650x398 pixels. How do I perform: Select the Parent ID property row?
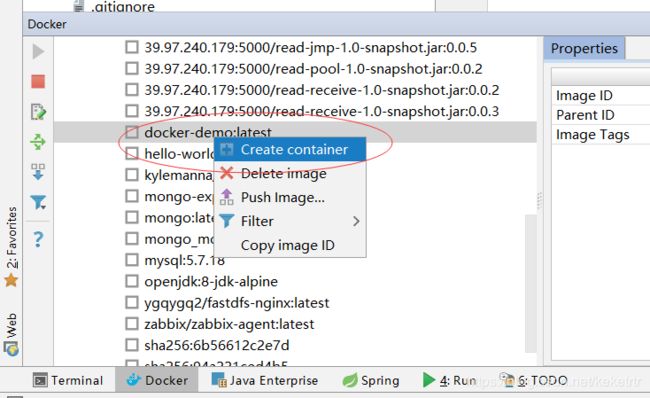[601, 115]
